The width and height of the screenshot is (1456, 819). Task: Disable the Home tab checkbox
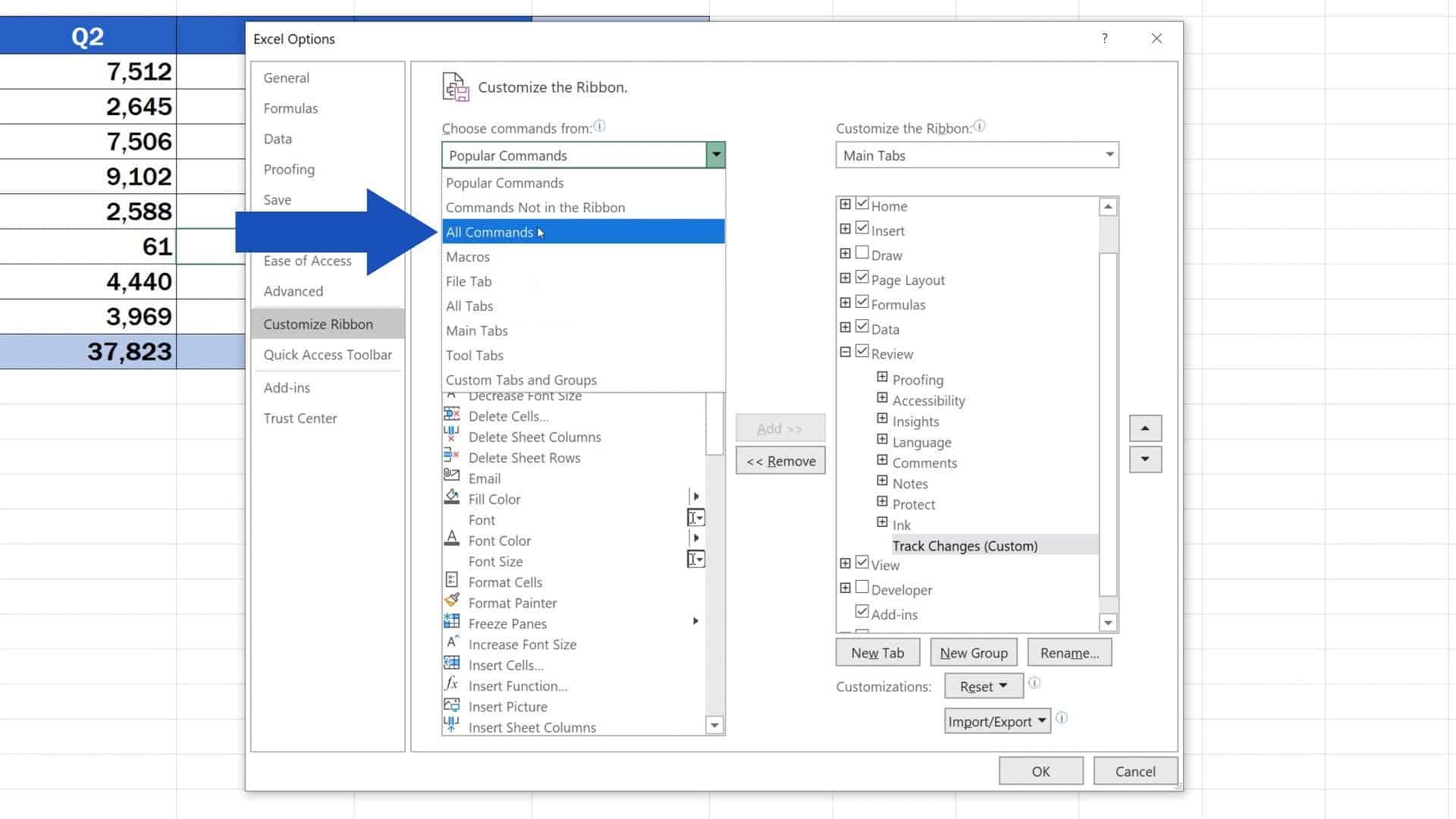(862, 203)
